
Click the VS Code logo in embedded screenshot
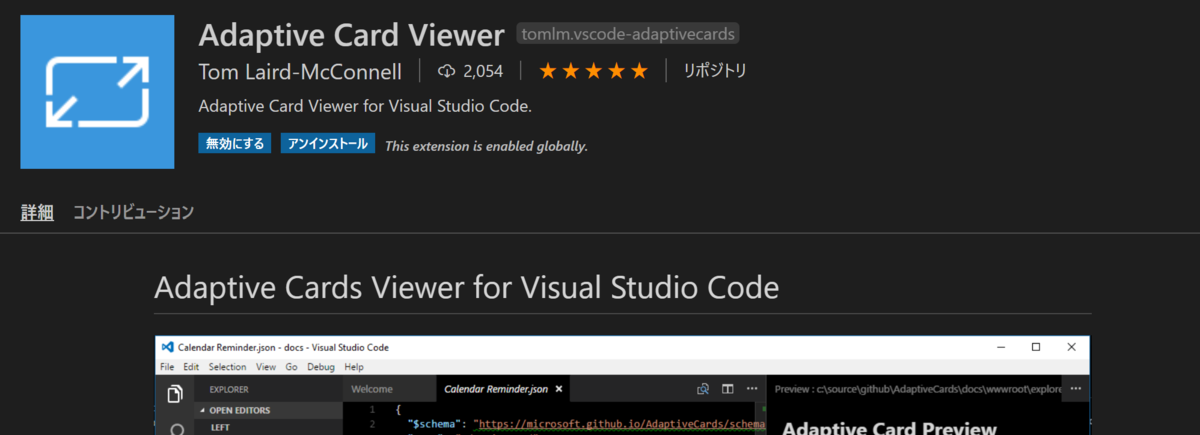coord(167,347)
